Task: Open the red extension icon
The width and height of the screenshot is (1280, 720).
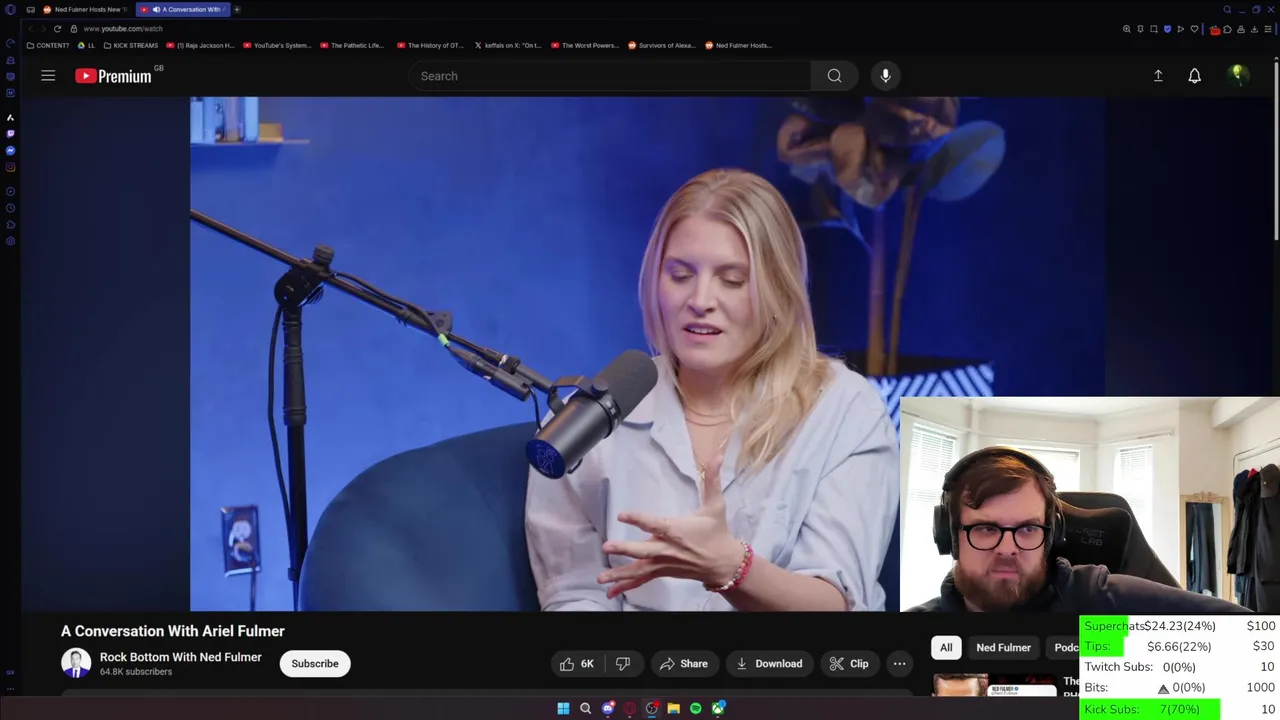Action: 1215,30
